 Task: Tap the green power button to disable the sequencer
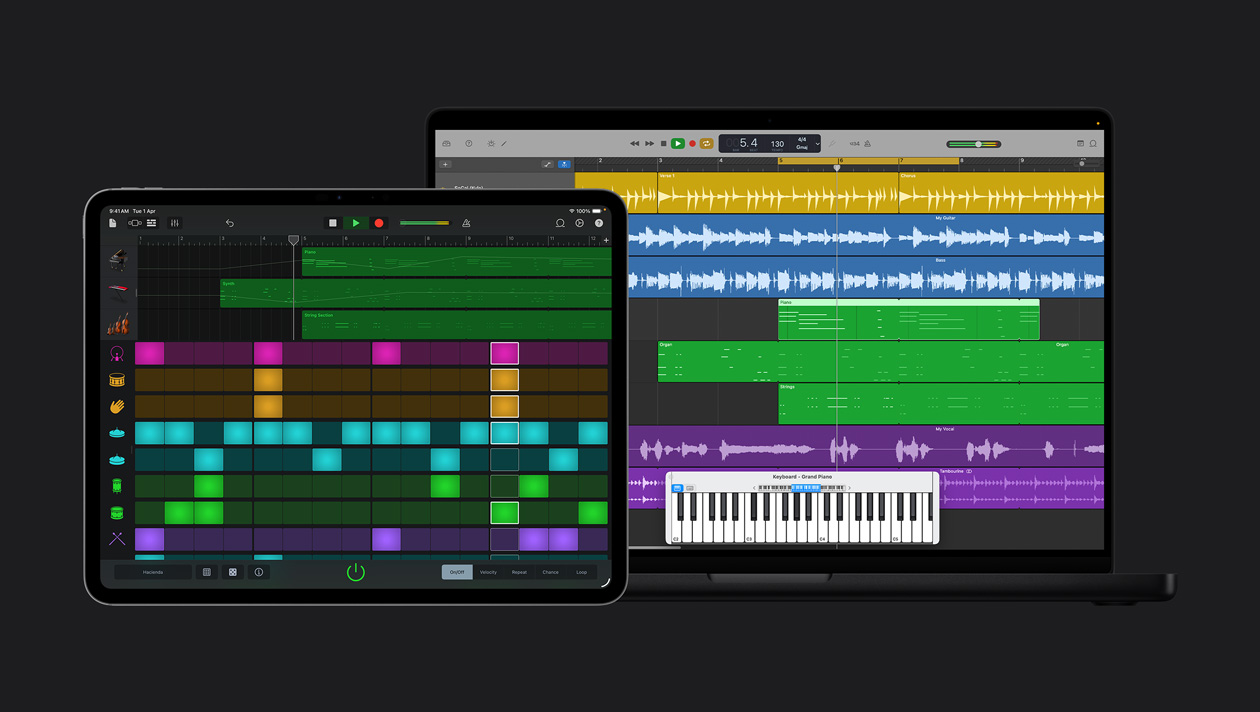355,571
